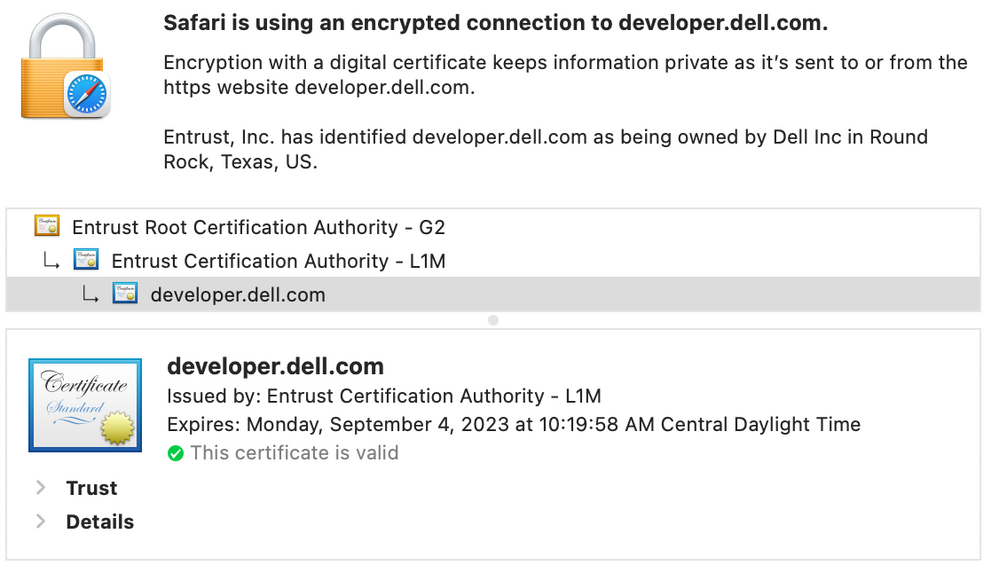Click the split pane divider handle dot
The width and height of the screenshot is (999, 580).
[493, 320]
